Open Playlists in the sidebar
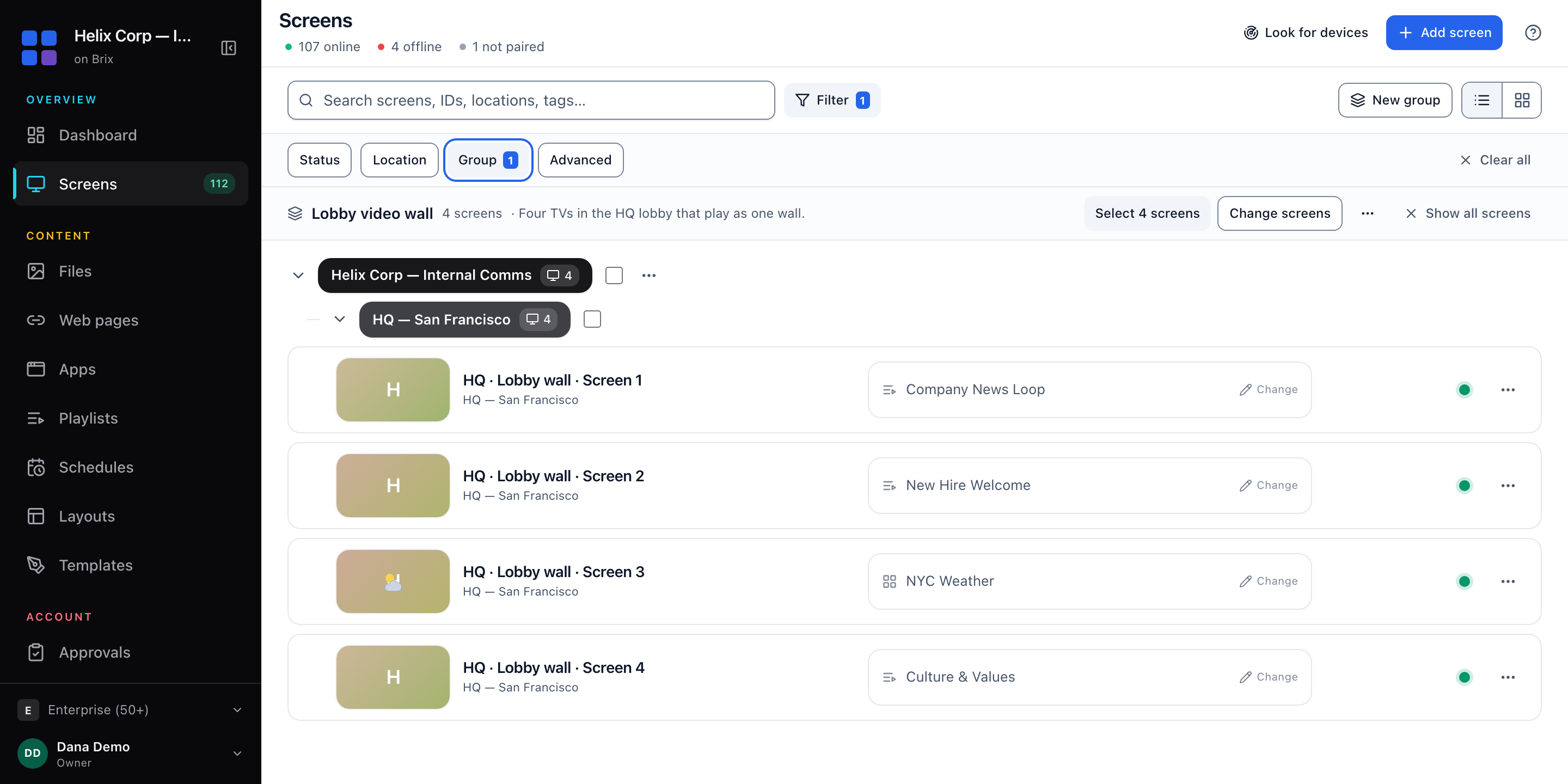This screenshot has height=784, width=1568. [130, 418]
